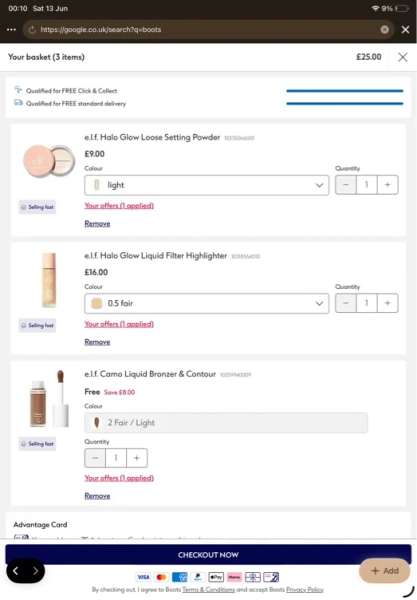The width and height of the screenshot is (417, 600).
Task: Open the three-dot browser menu
Action: click(11, 29)
